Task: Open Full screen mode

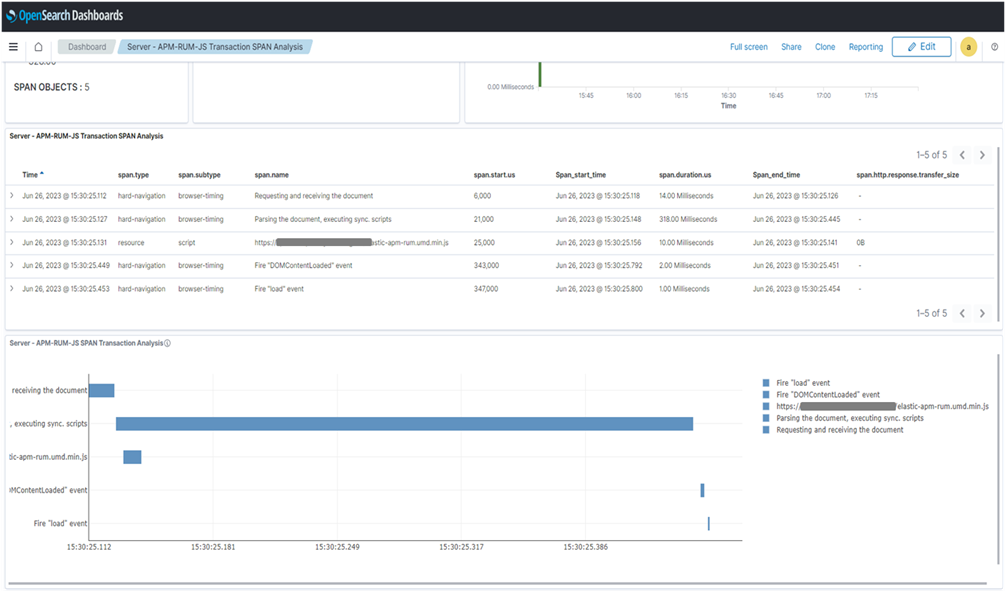Action: [x=749, y=47]
